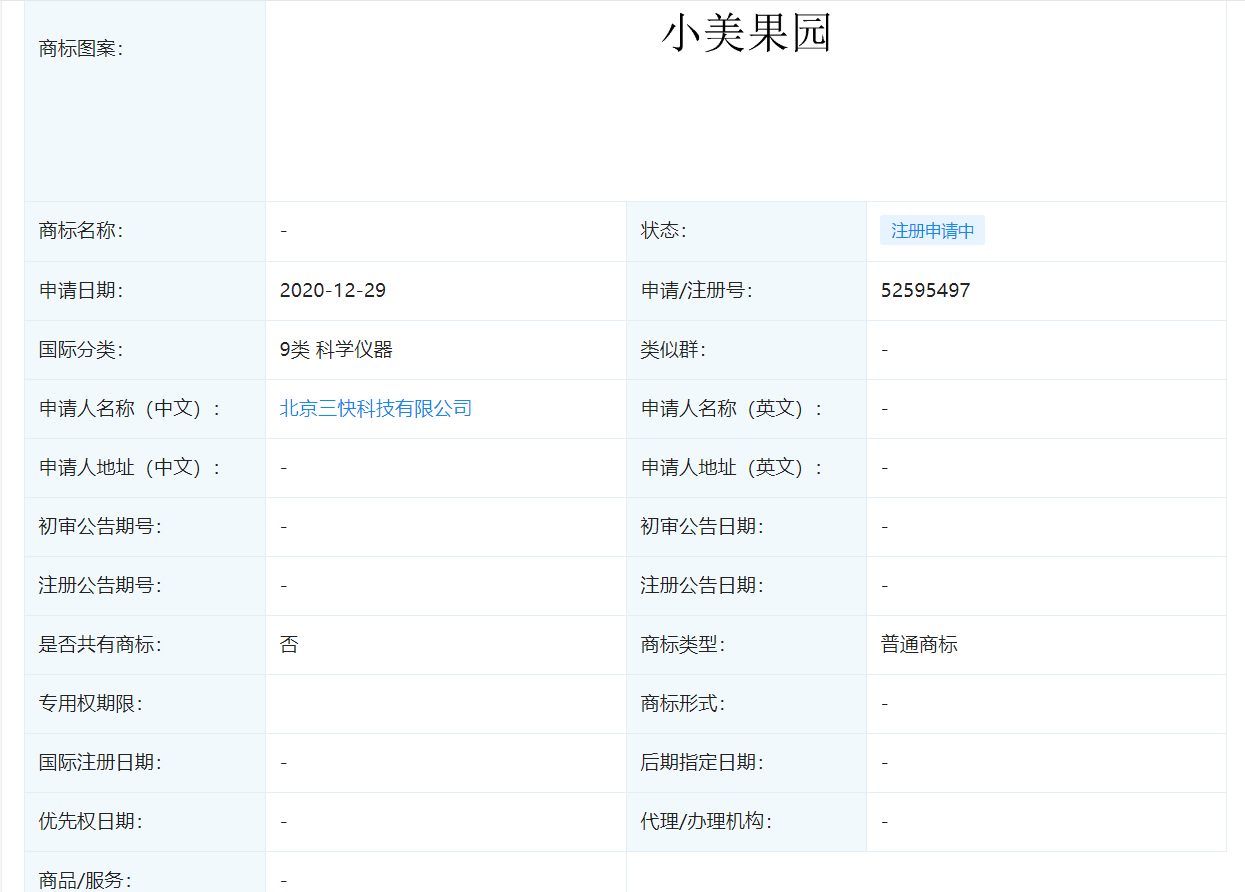Select the application number 52595497
1245x892 pixels.
925,291
